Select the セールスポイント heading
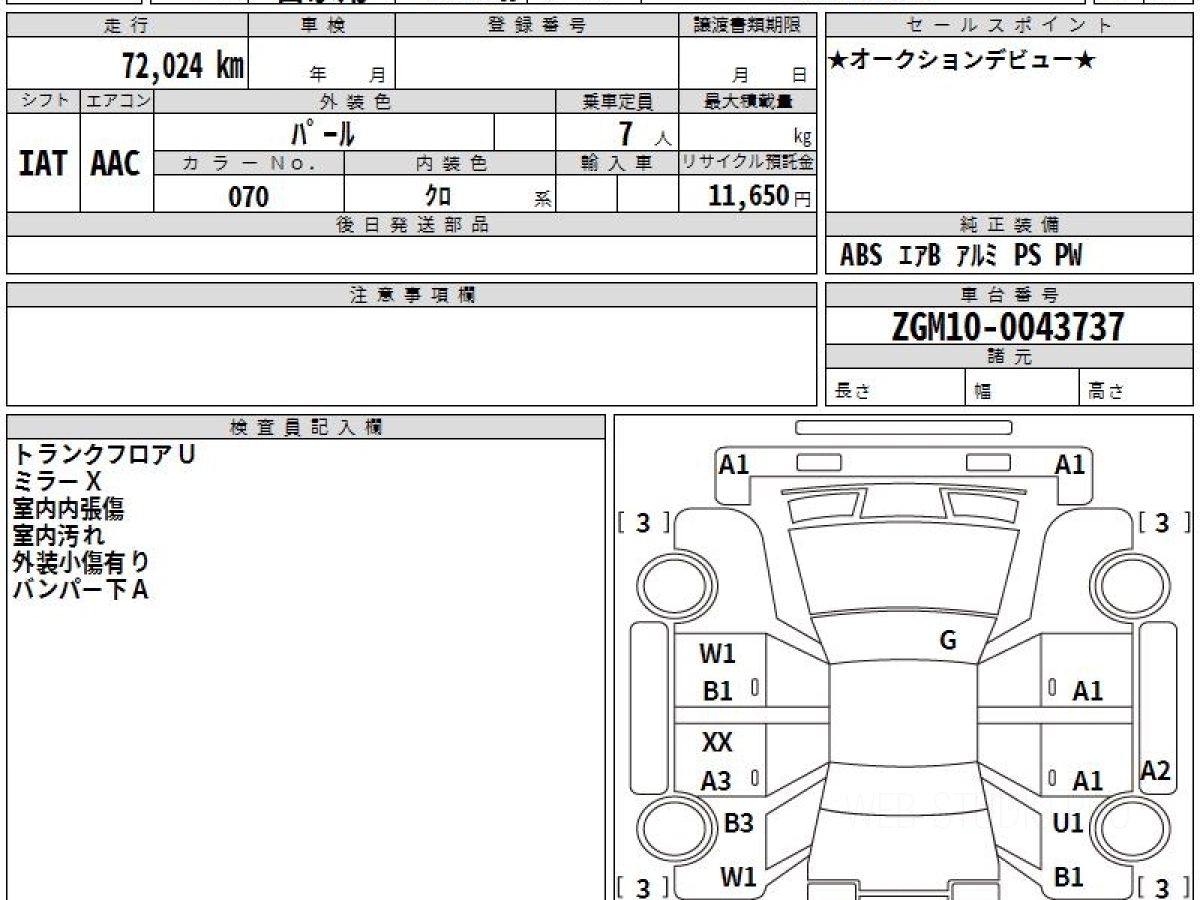 [x=1009, y=26]
